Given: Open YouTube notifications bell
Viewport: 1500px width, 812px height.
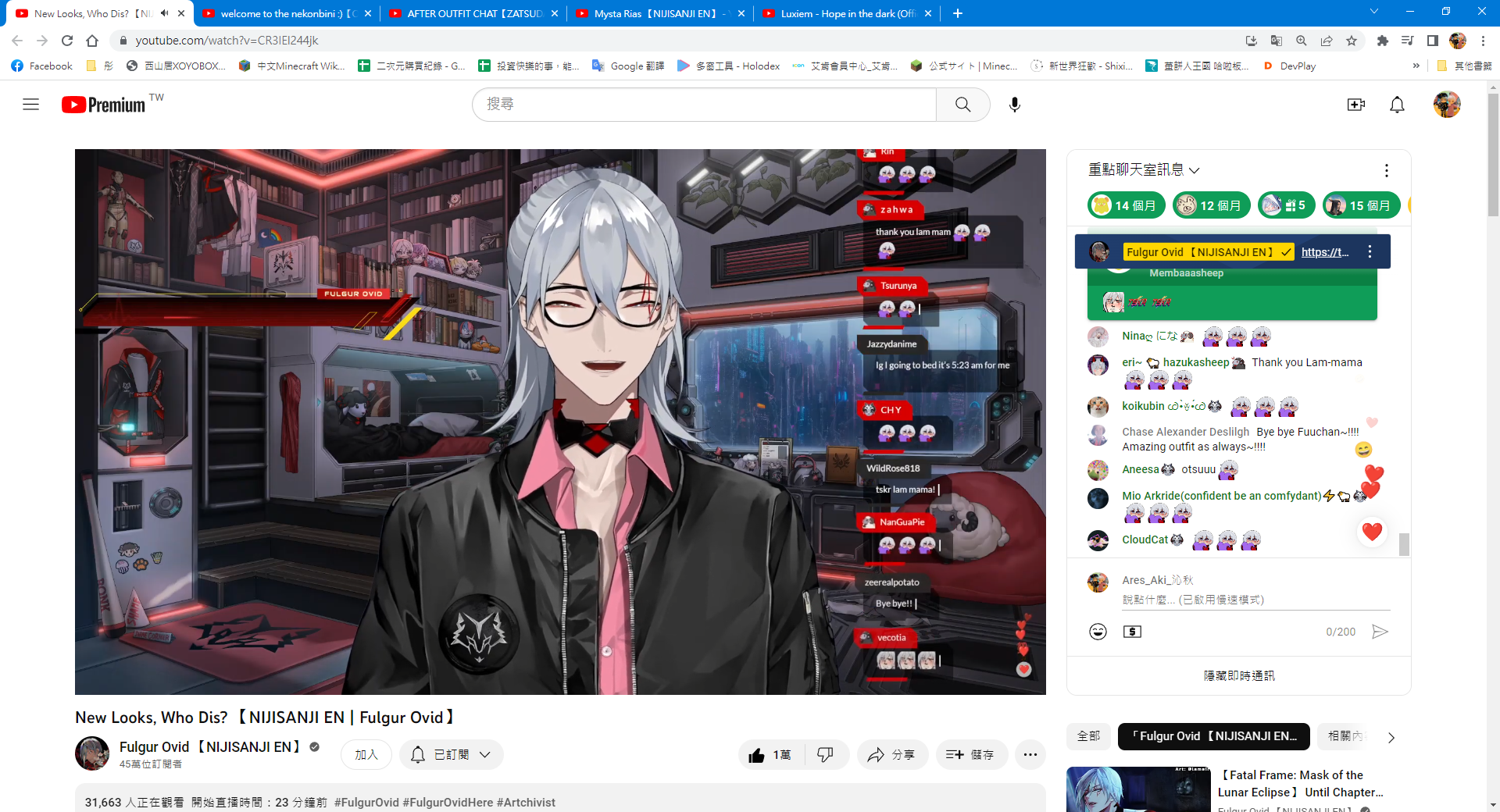Looking at the screenshot, I should coord(1397,105).
